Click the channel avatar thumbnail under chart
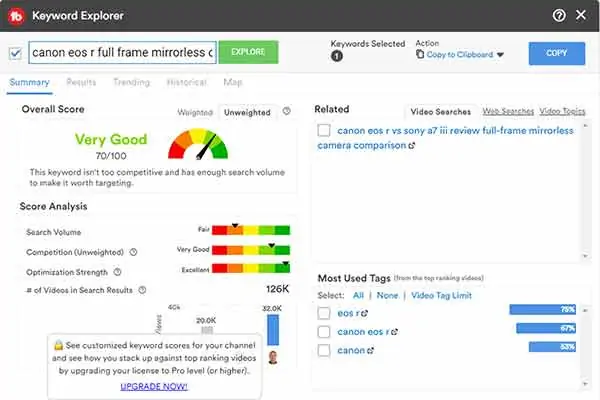This screenshot has height=400, width=600. [273, 357]
